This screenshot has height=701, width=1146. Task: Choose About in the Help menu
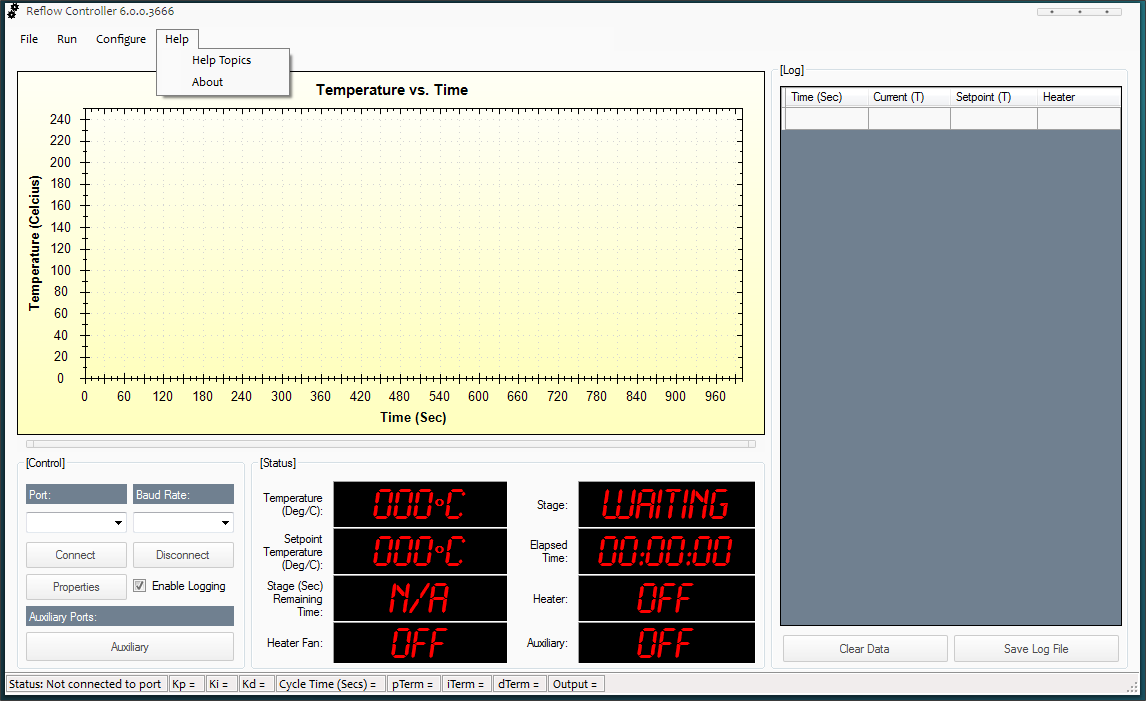click(207, 82)
